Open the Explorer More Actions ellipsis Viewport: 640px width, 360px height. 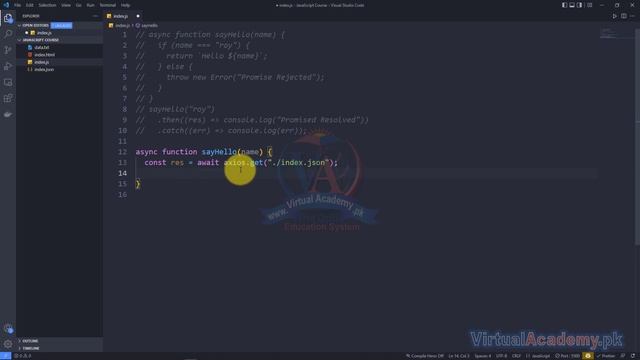coord(96,16)
